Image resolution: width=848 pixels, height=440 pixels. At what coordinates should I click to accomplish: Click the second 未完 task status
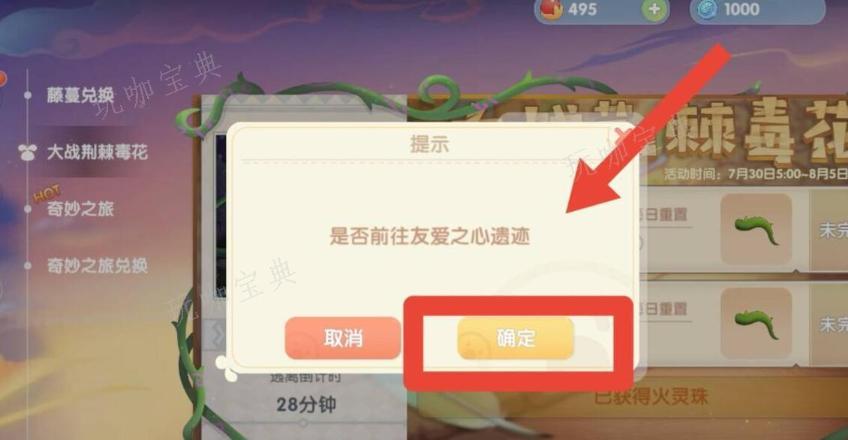click(833, 324)
